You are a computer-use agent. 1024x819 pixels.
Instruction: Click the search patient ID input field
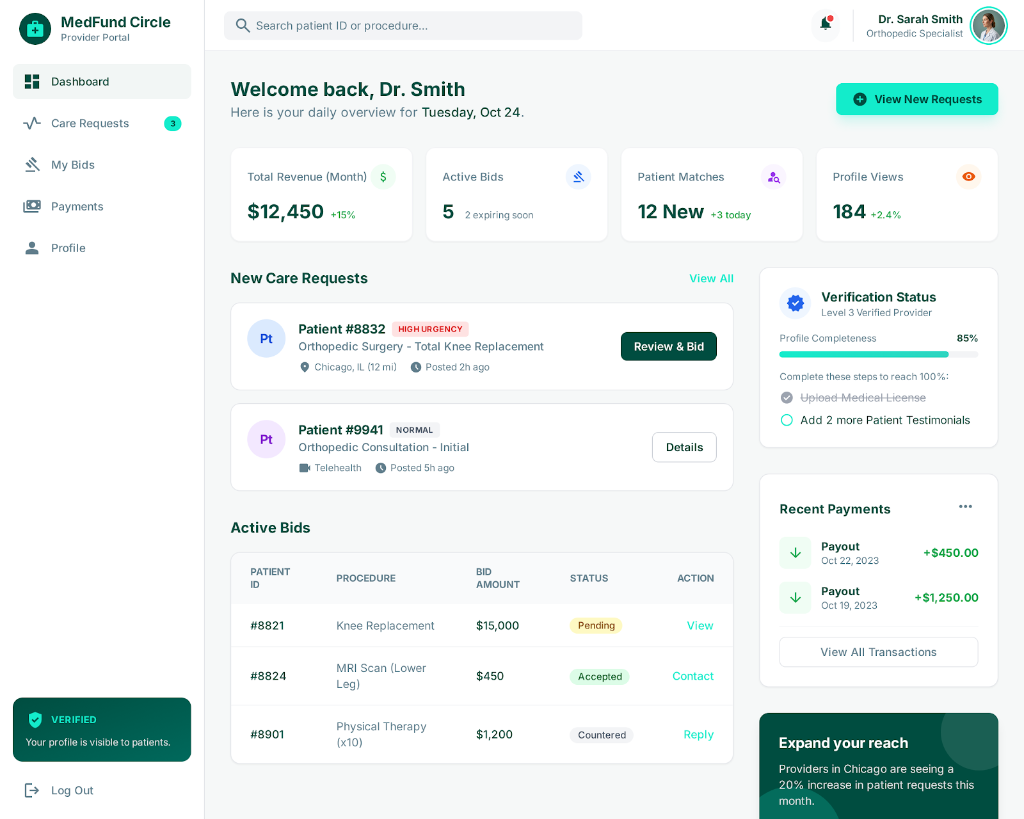[410, 26]
